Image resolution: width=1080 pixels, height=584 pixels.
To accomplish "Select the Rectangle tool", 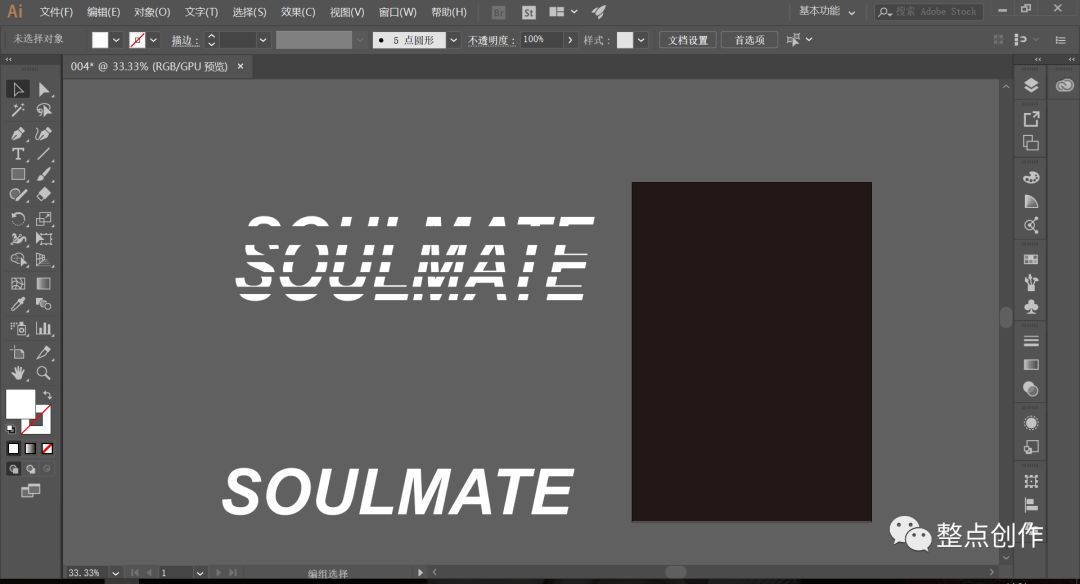I will (x=18, y=175).
